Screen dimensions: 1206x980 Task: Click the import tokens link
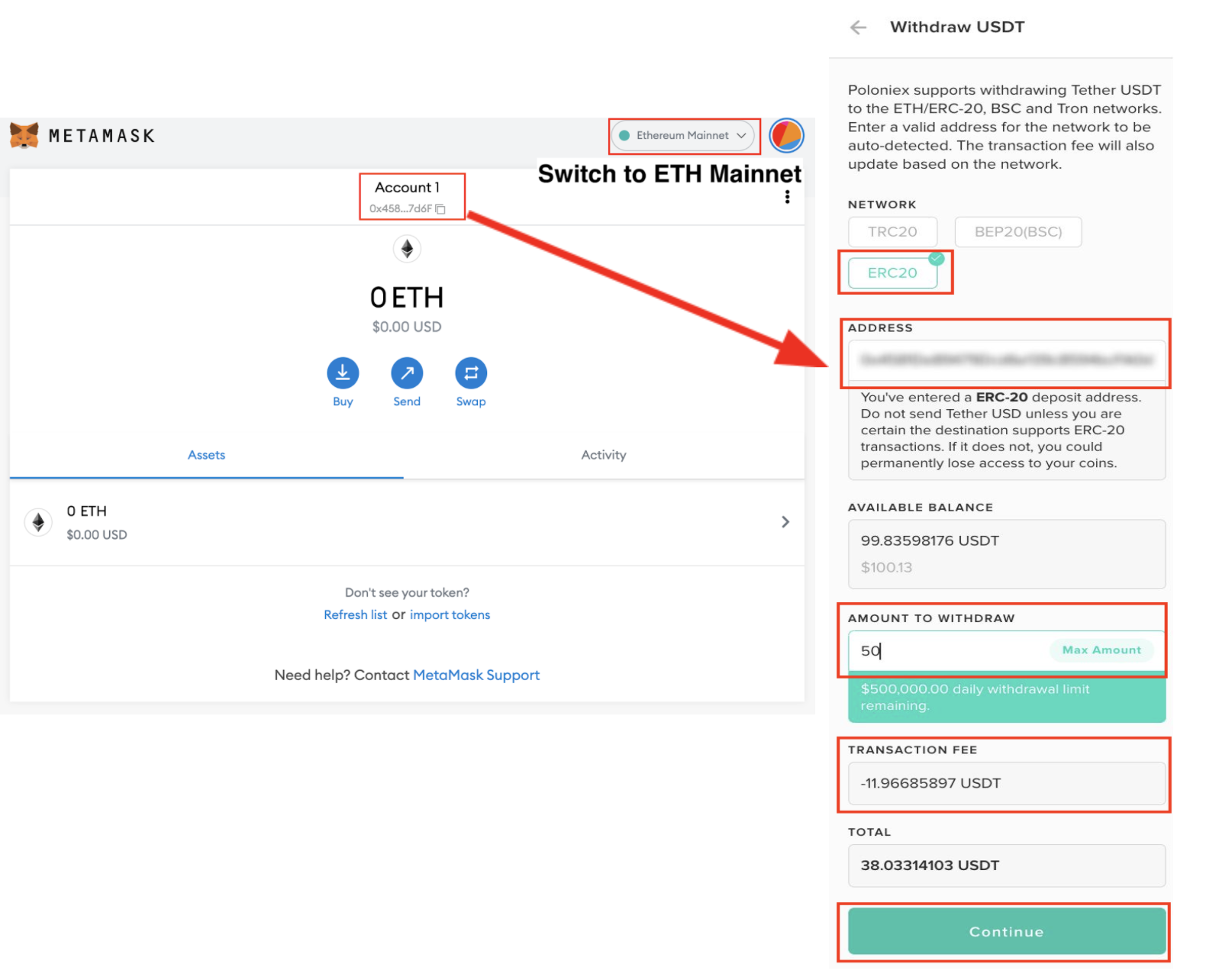click(x=450, y=615)
